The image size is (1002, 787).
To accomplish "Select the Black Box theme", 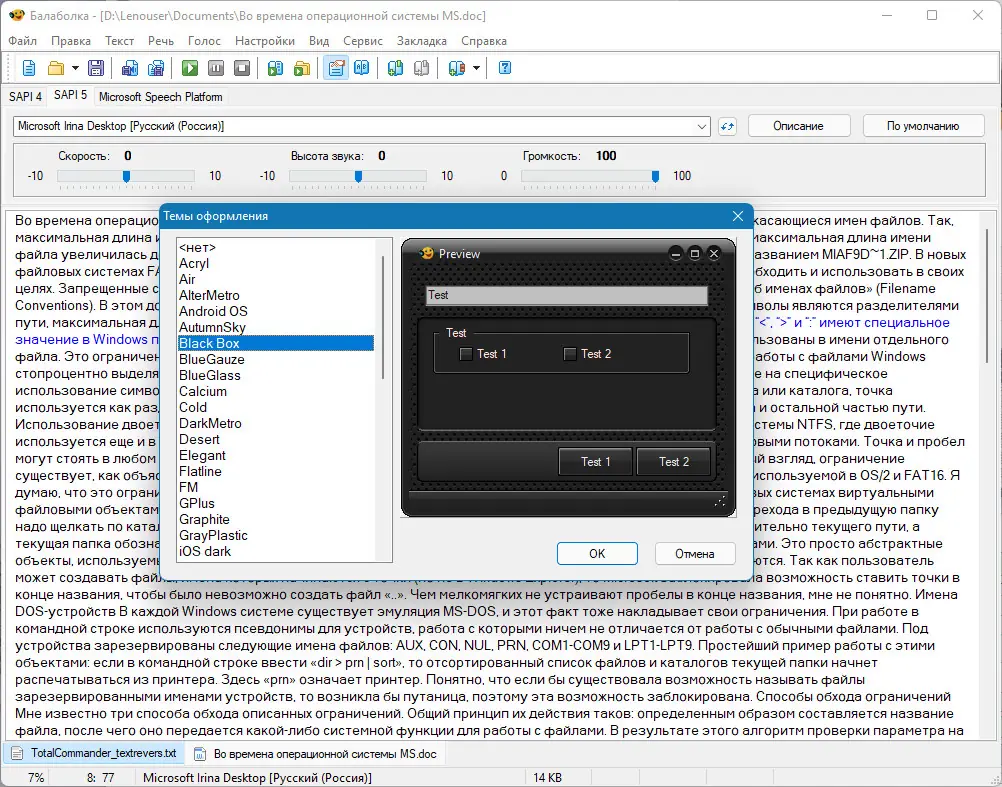I will tap(275, 343).
